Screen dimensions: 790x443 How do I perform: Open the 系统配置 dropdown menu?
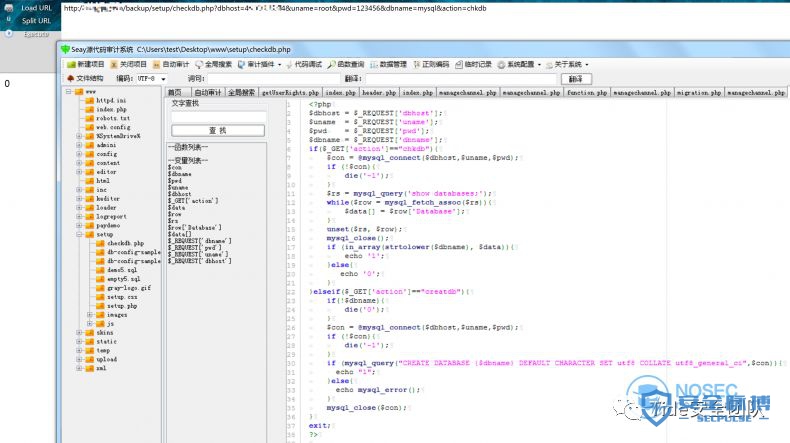click(x=519, y=65)
